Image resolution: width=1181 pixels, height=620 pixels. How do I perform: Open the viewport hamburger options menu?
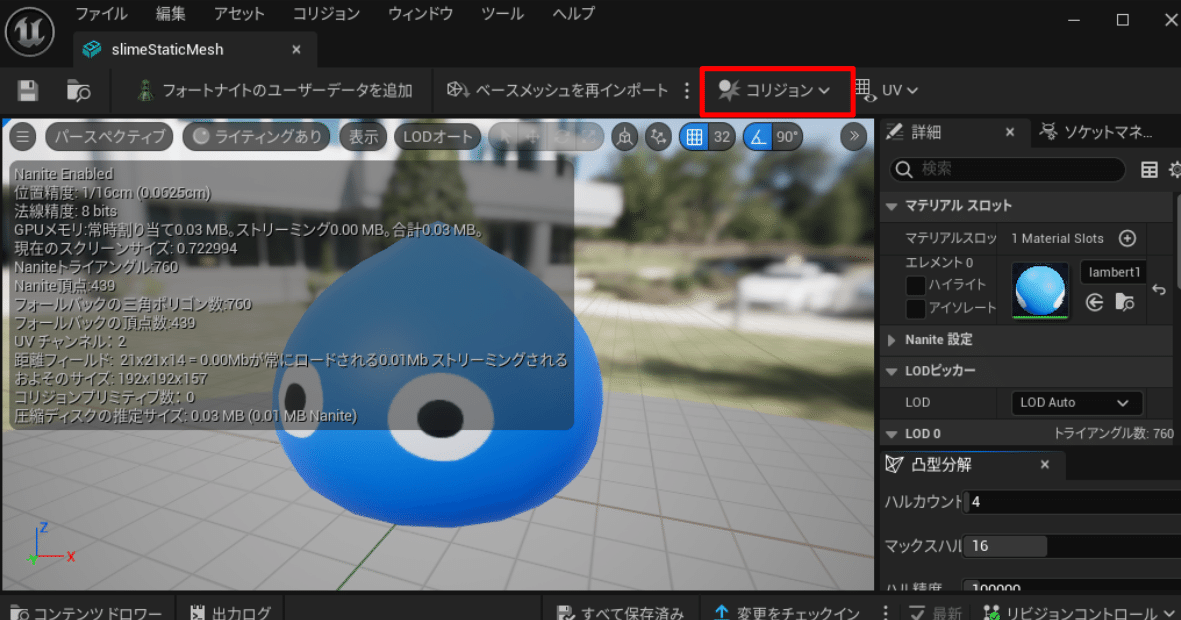23,136
